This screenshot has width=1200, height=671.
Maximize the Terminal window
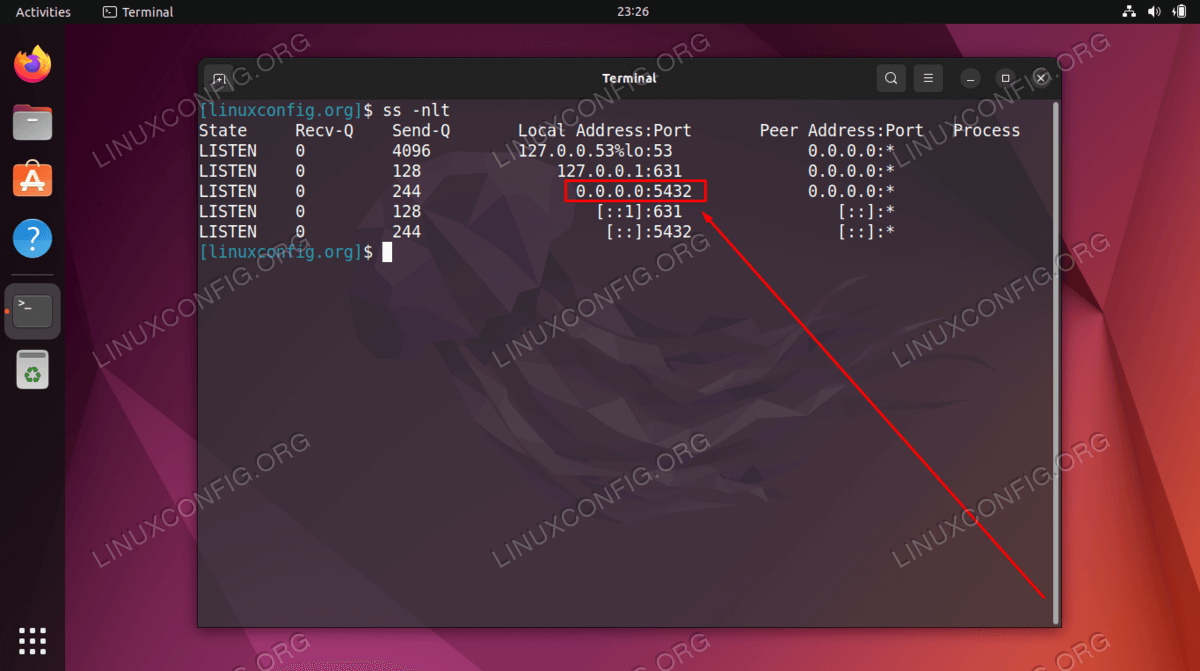pos(1006,78)
